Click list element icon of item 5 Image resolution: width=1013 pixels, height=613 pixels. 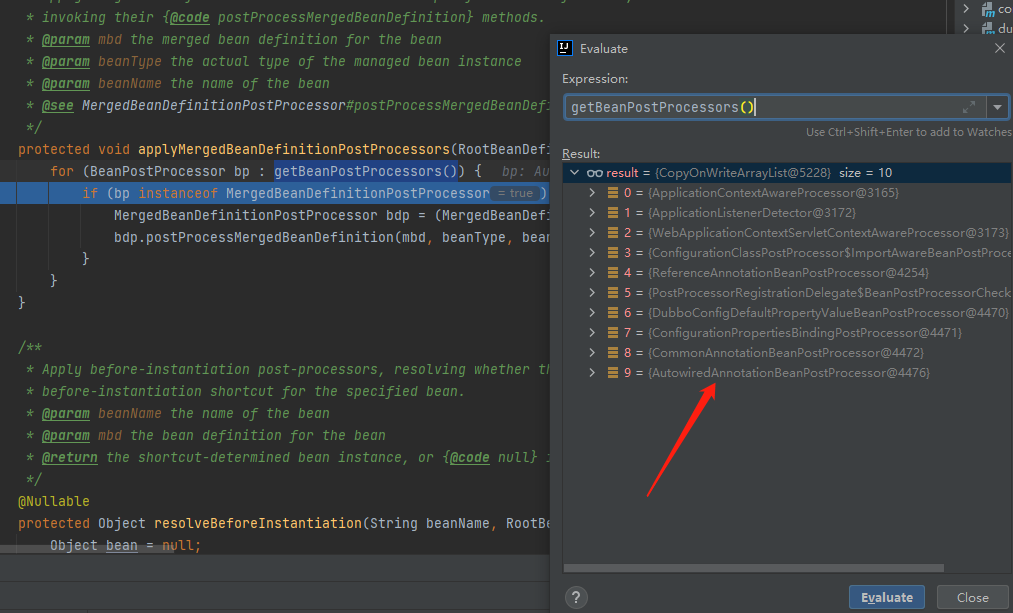612,293
